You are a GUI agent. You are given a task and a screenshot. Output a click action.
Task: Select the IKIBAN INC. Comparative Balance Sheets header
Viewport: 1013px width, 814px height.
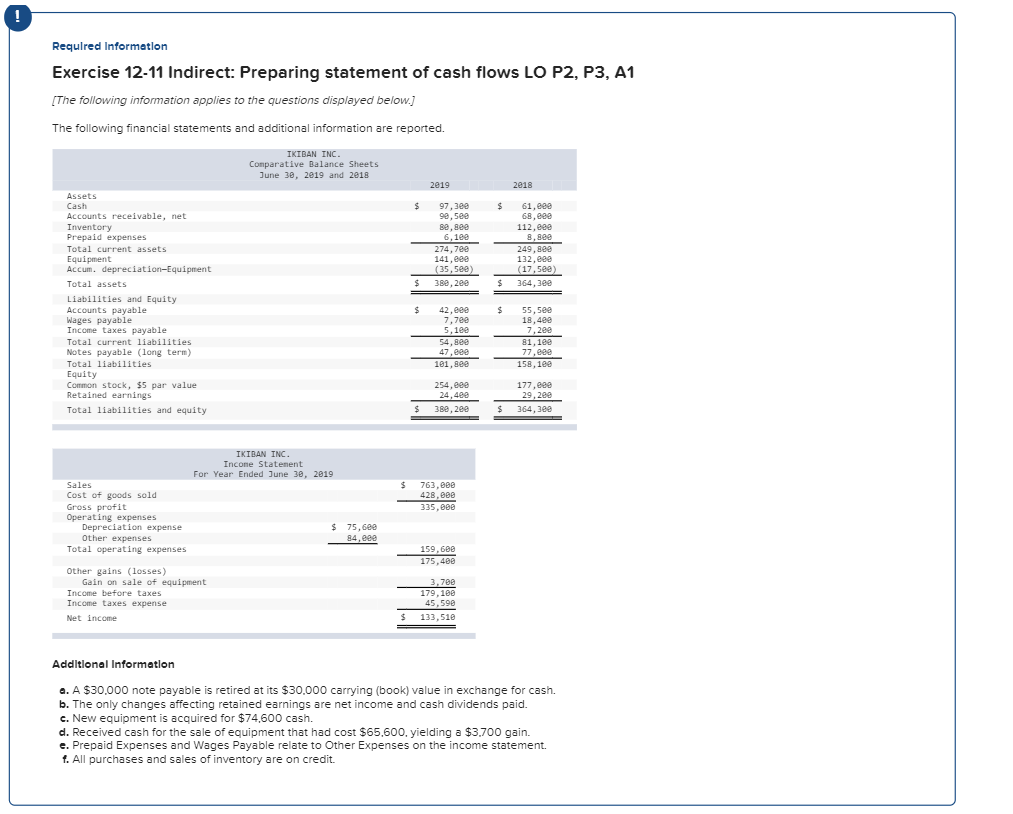[313, 162]
